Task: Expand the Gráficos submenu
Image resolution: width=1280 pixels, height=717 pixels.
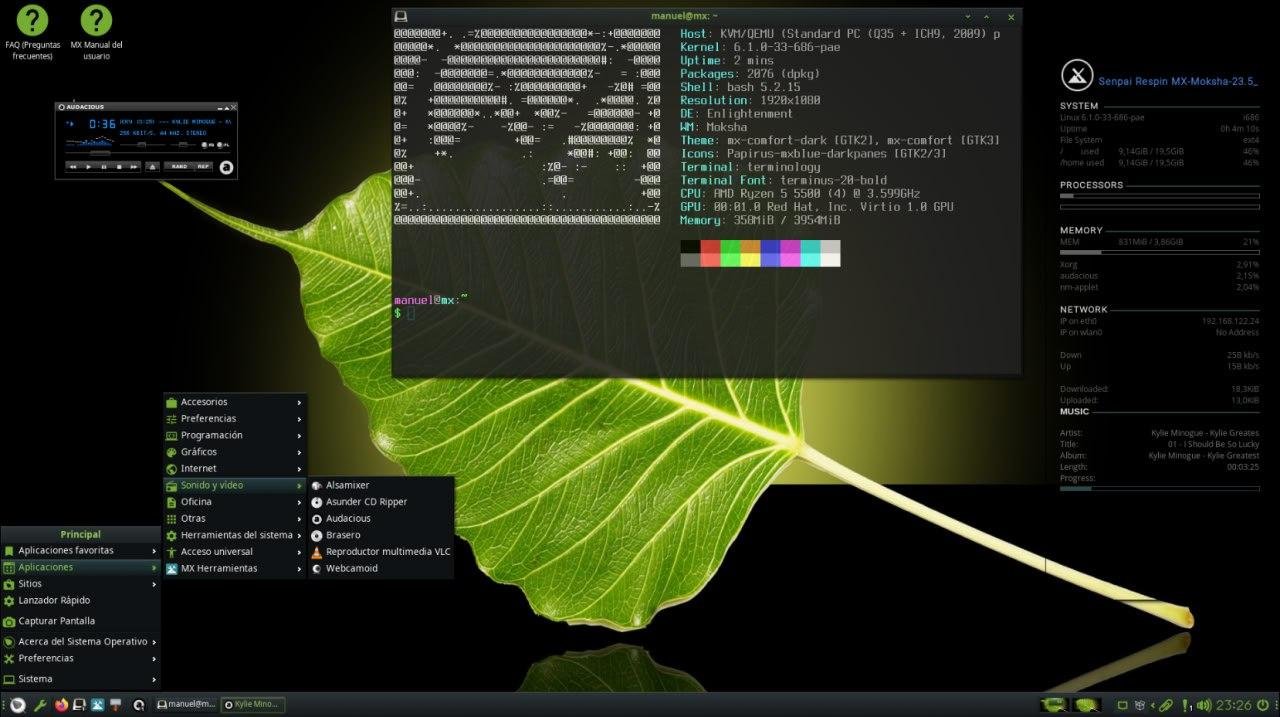Action: 235,452
